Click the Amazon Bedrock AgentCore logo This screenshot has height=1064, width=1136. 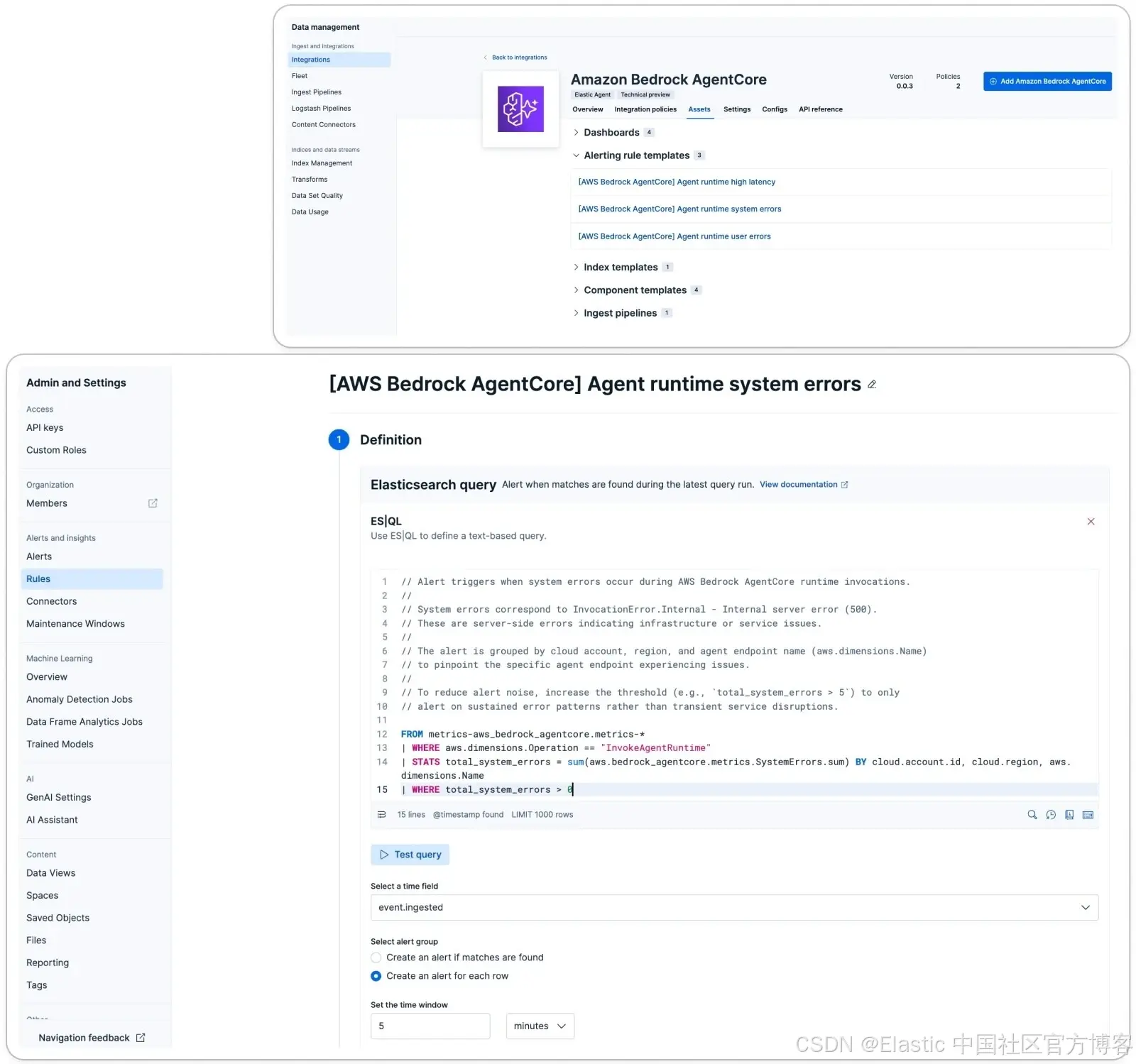[x=520, y=109]
